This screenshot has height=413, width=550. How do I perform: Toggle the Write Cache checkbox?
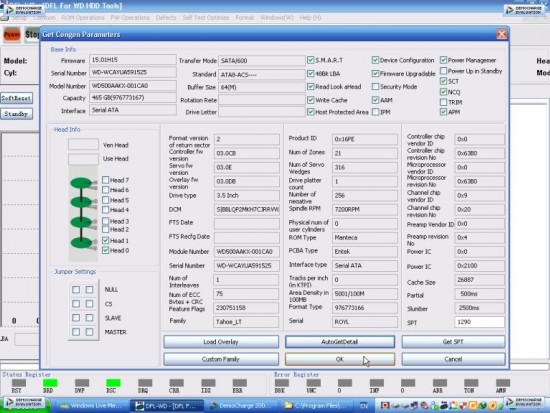[310, 100]
